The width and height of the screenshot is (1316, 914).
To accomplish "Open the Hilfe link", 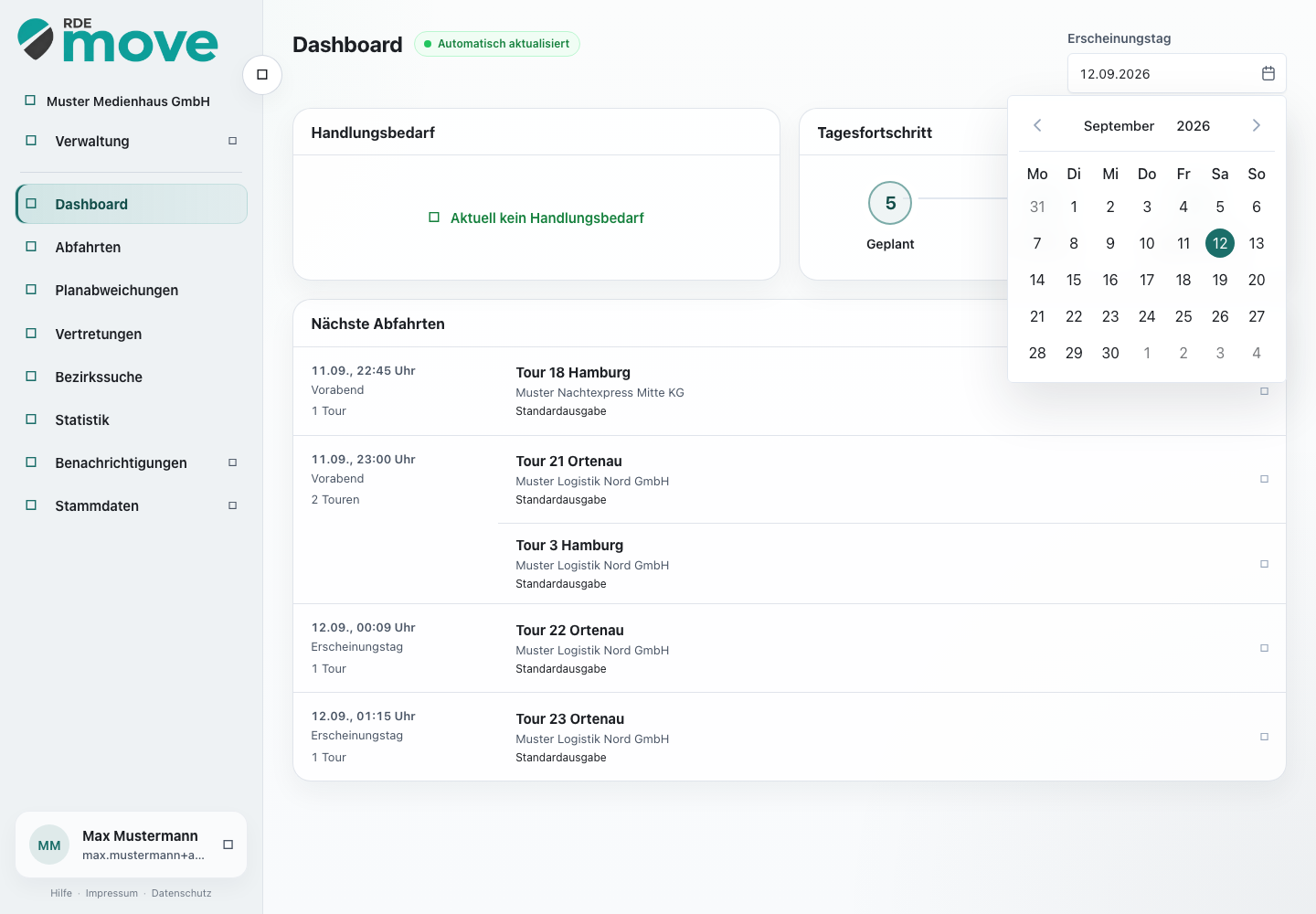I will click(x=61, y=893).
